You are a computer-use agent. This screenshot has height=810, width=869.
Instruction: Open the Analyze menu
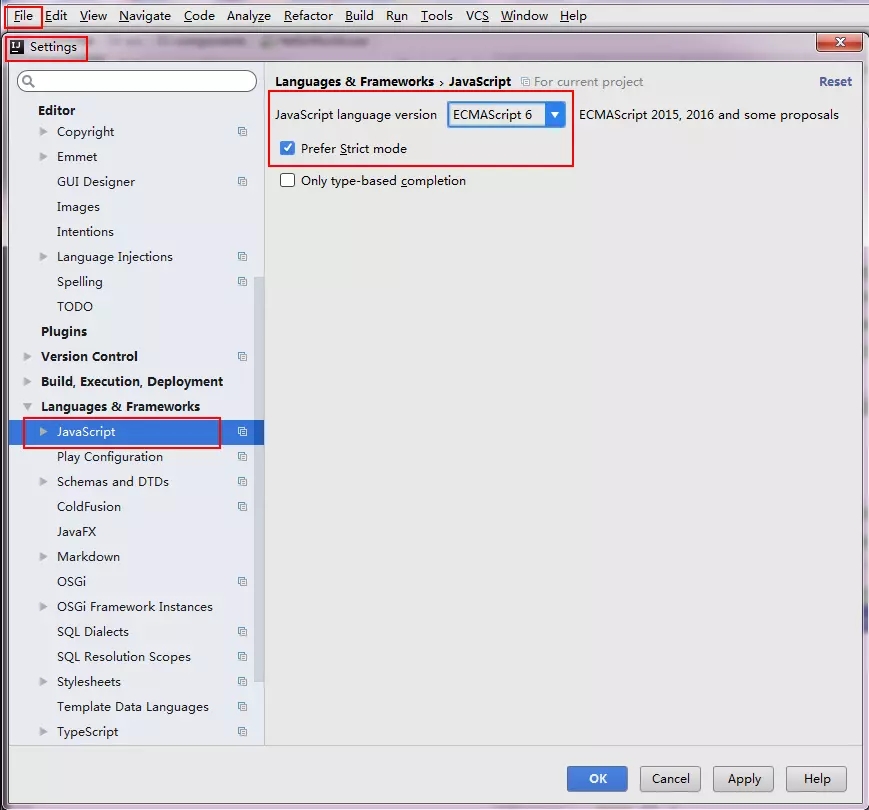point(249,16)
